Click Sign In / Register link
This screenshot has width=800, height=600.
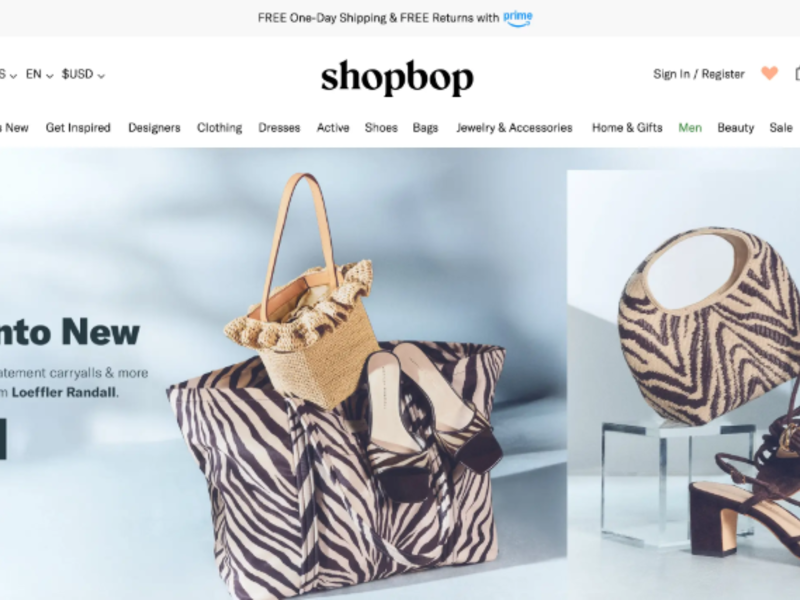(x=698, y=74)
